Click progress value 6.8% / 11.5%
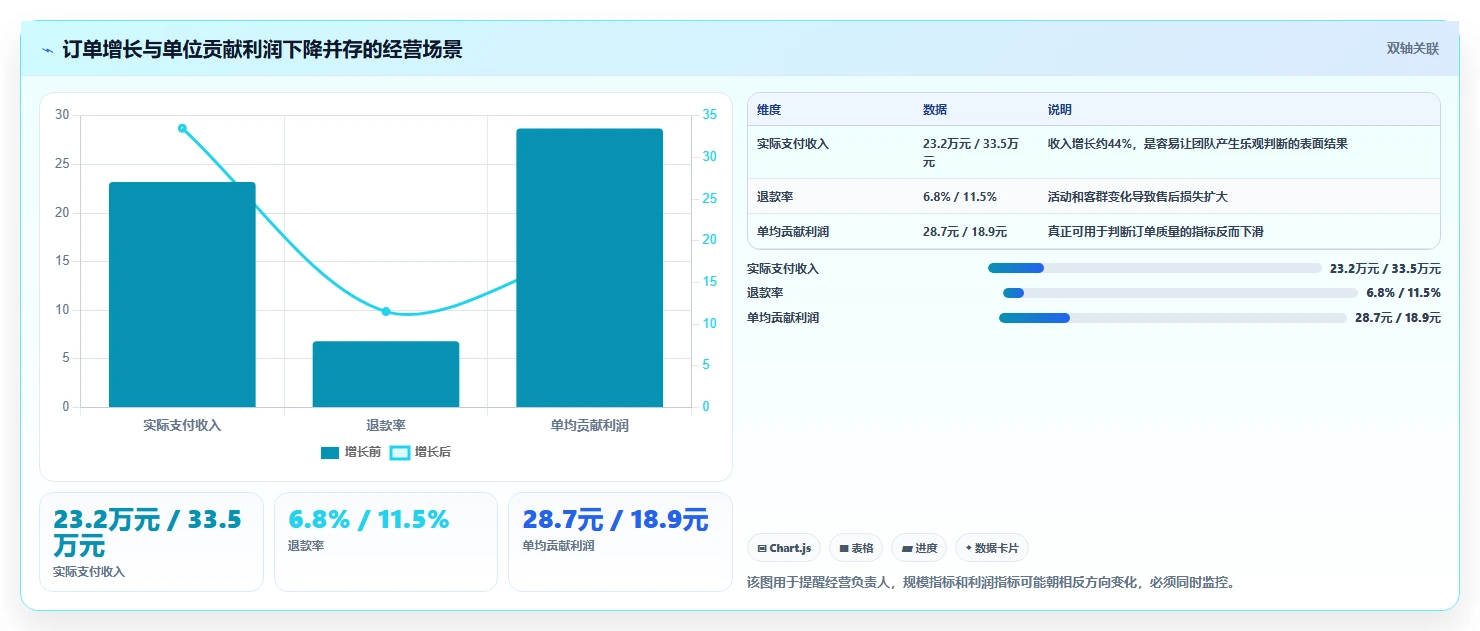1480x631 pixels. click(1403, 293)
